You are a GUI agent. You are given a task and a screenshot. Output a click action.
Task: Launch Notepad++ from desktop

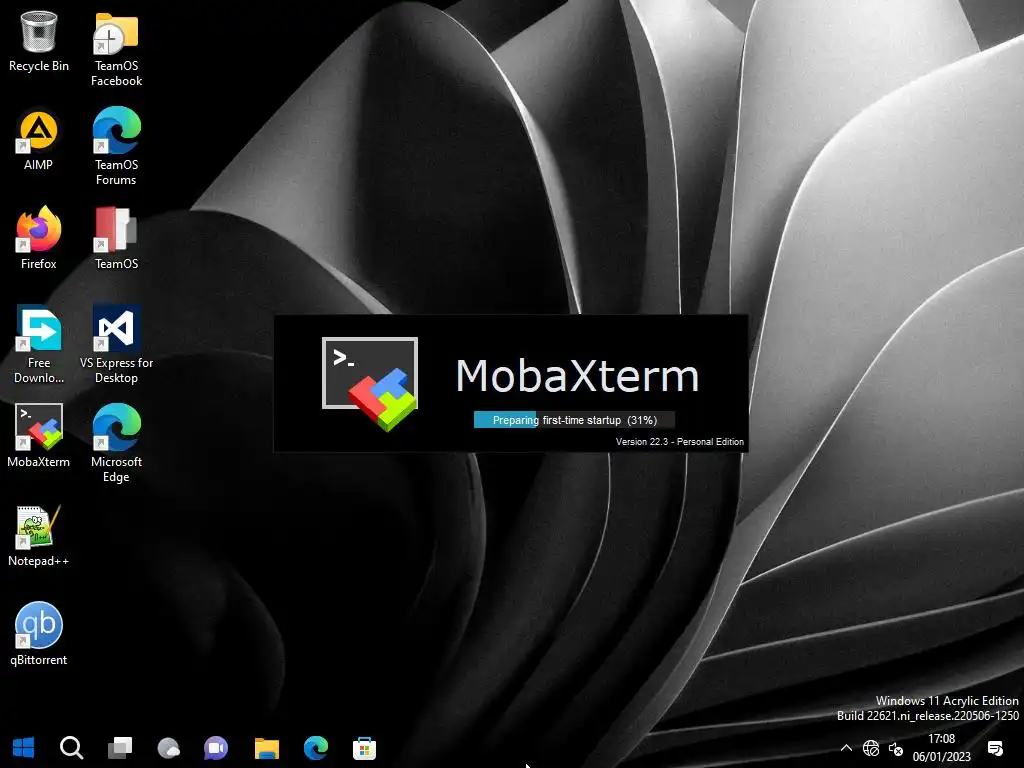(x=39, y=536)
